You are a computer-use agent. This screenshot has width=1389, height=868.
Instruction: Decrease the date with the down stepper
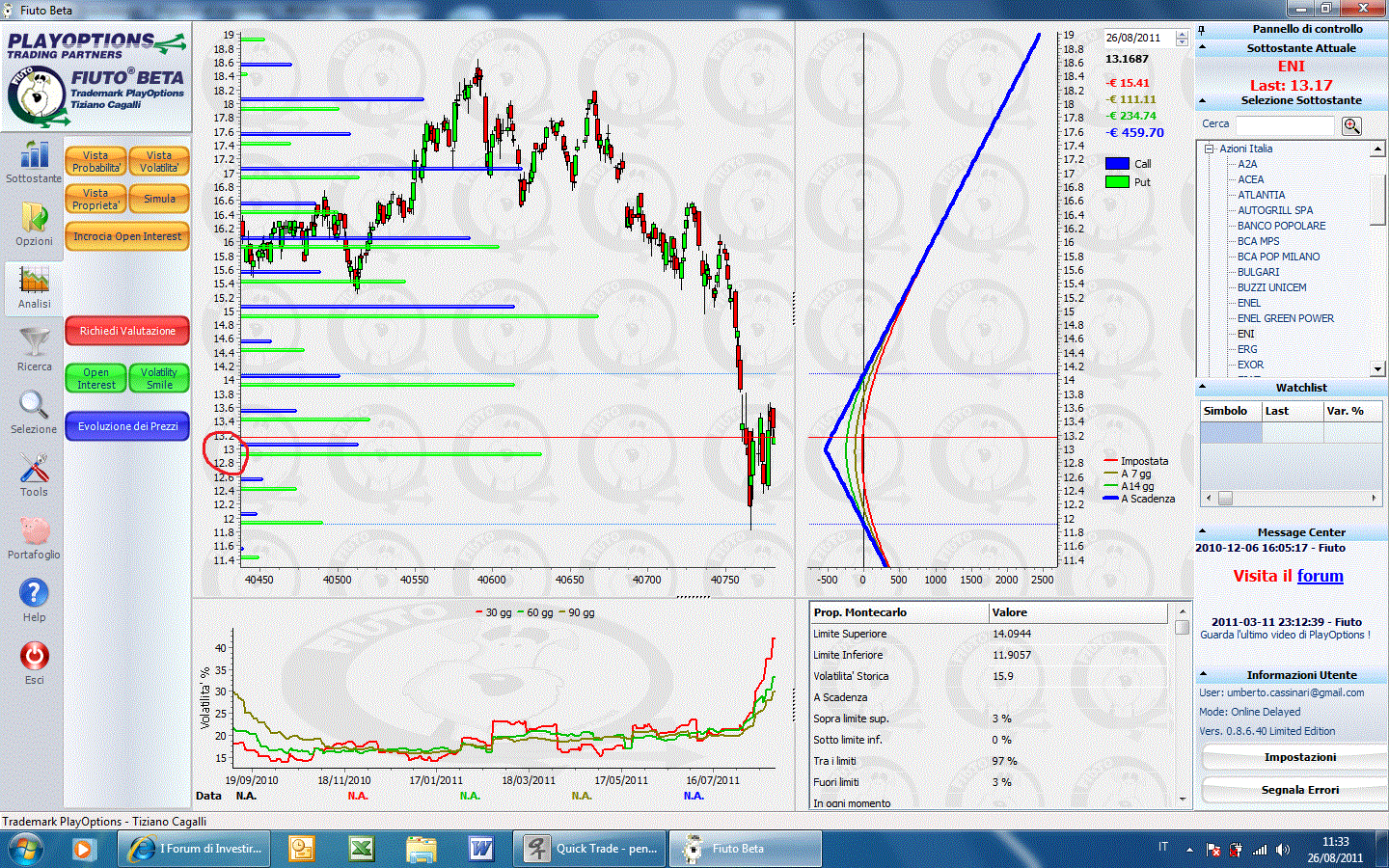tap(1182, 42)
